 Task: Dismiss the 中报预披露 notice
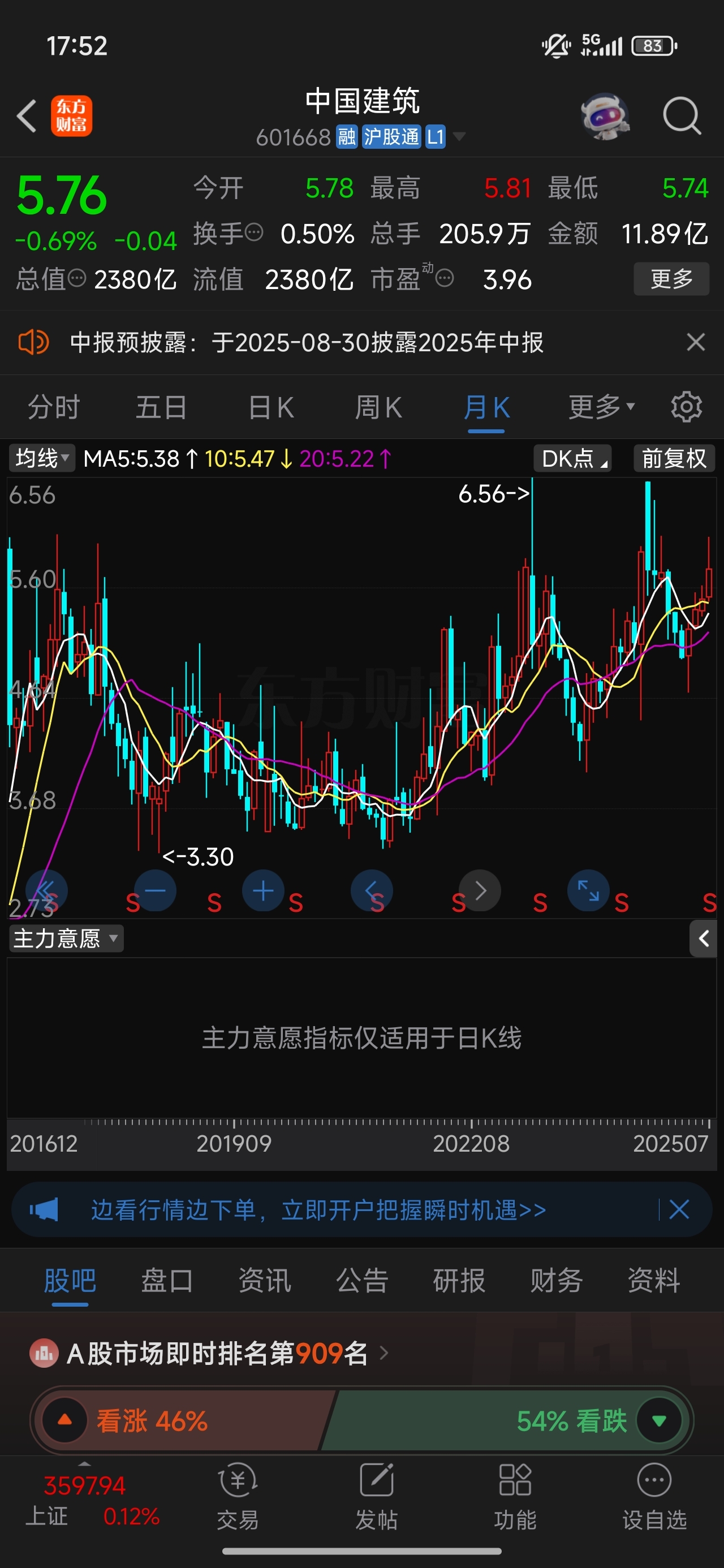(x=695, y=342)
